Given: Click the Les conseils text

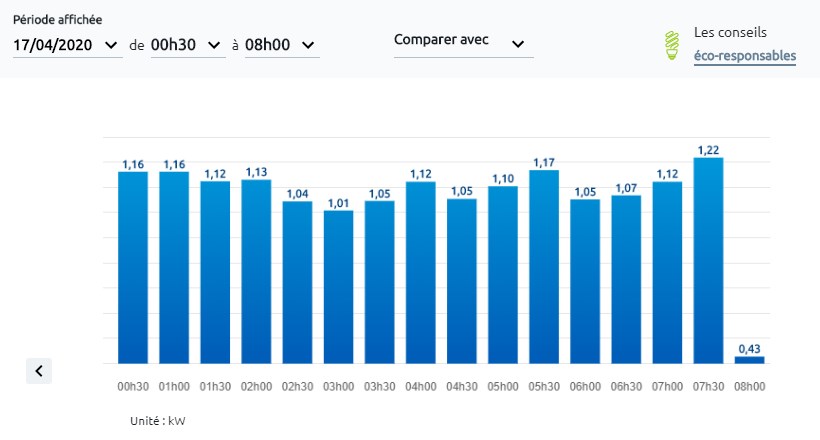Looking at the screenshot, I should click(x=730, y=32).
